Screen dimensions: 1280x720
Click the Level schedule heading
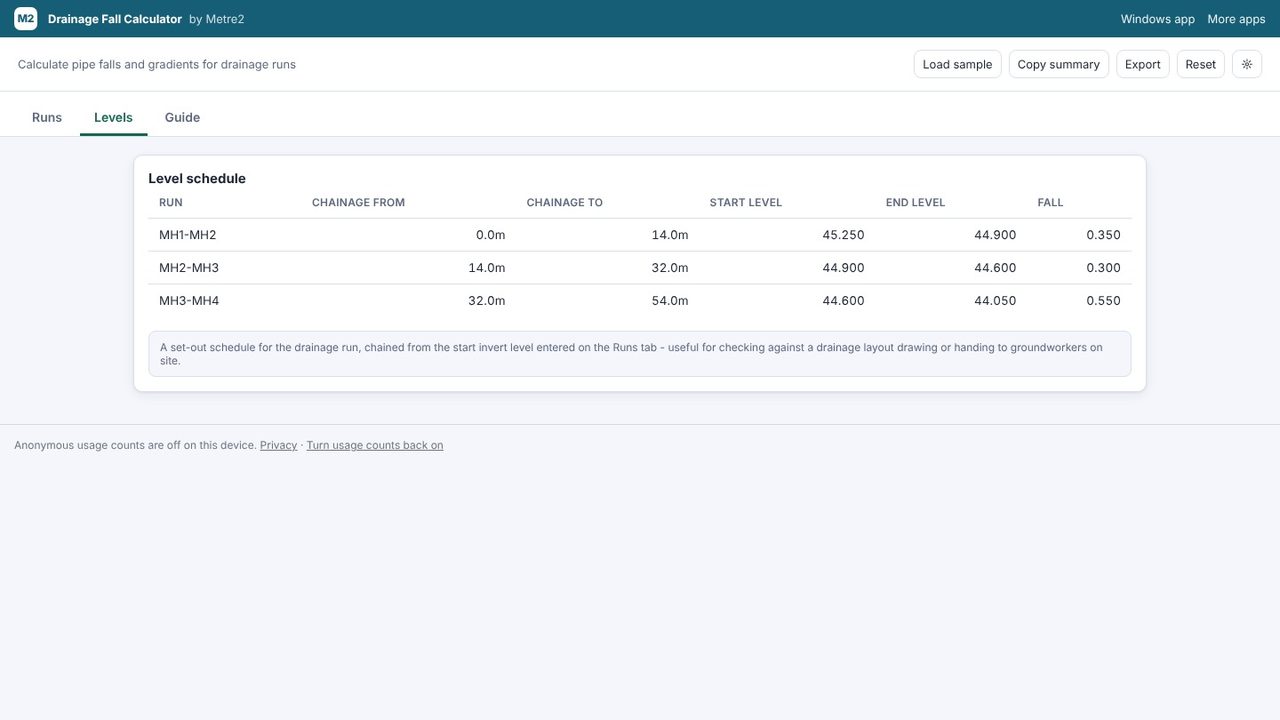click(x=197, y=179)
